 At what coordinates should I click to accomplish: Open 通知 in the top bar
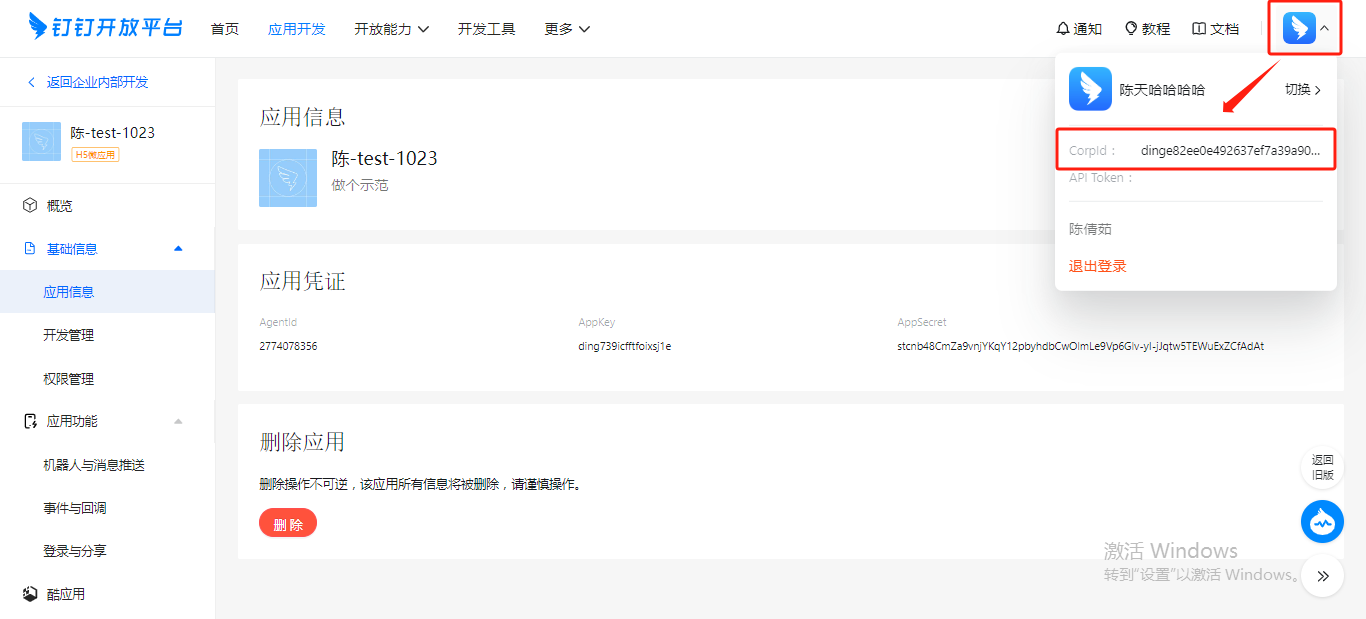click(1088, 29)
